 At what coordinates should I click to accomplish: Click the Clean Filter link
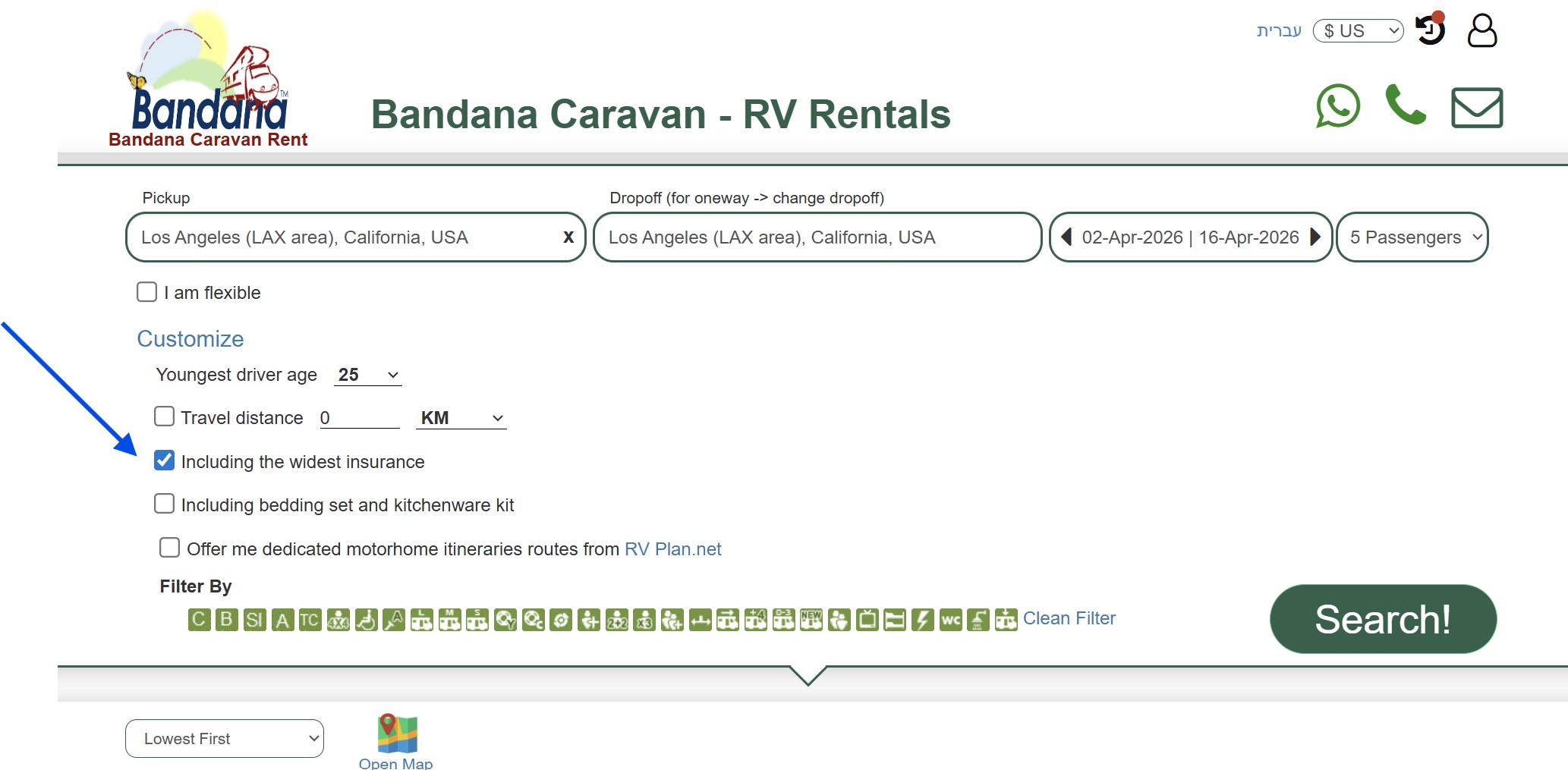pyautogui.click(x=1069, y=618)
